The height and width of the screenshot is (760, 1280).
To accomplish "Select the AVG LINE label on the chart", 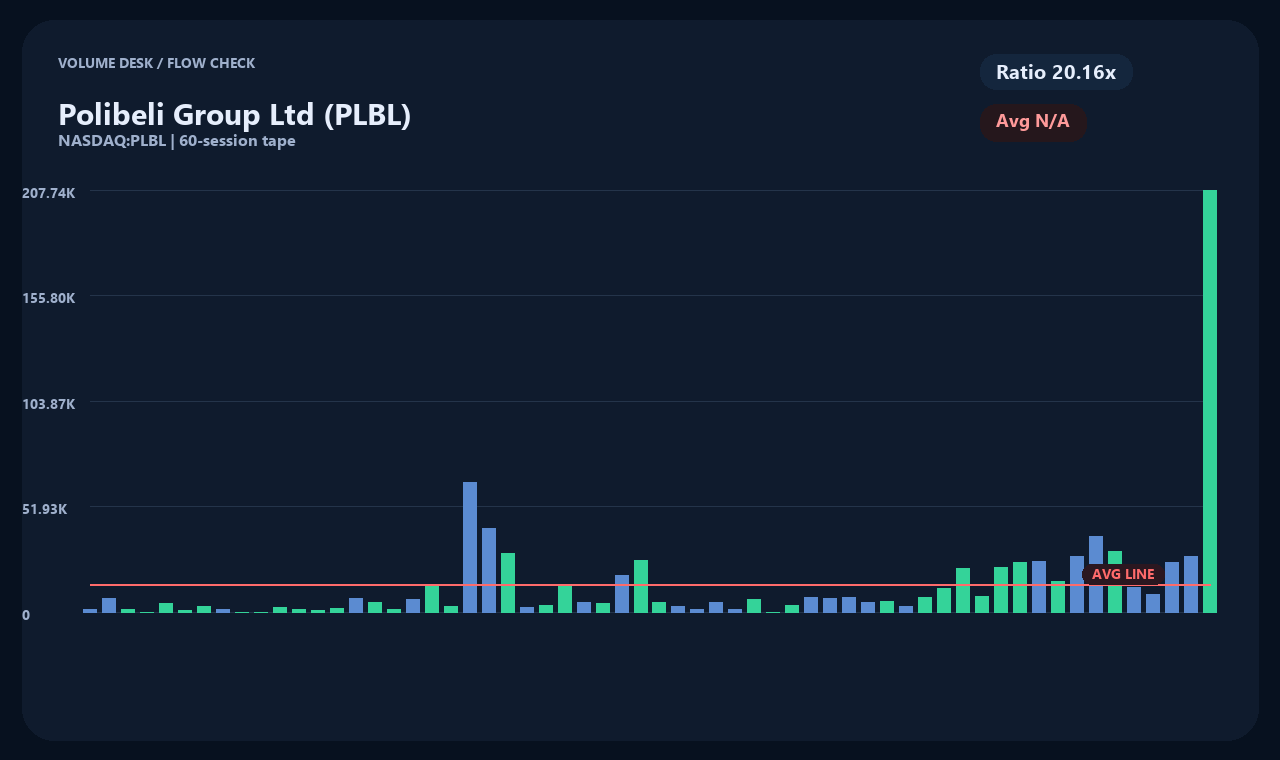I will click(x=1123, y=574).
